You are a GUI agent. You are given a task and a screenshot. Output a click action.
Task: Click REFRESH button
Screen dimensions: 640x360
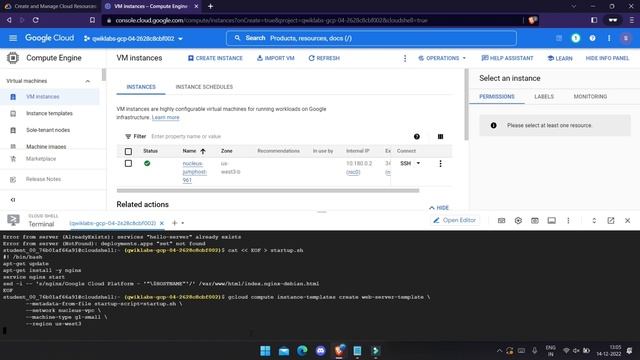(324, 58)
